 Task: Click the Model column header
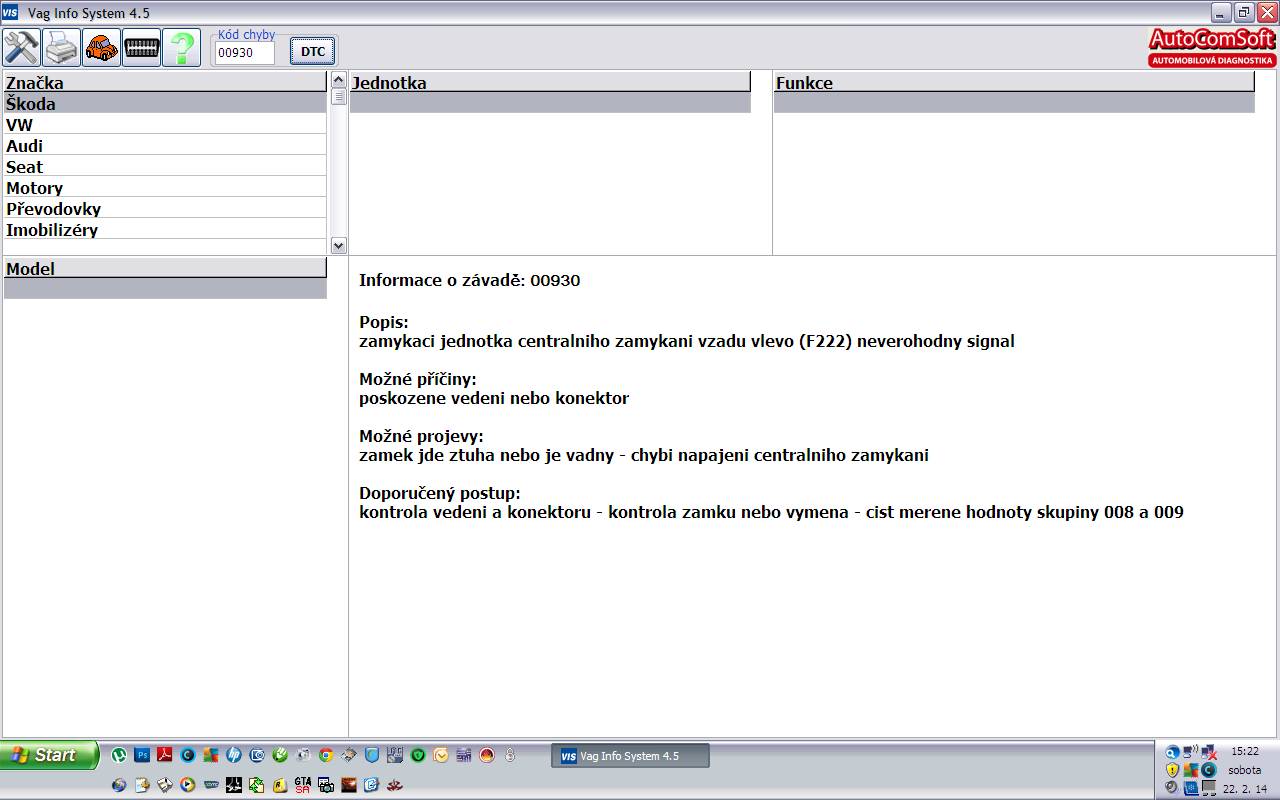coord(165,268)
